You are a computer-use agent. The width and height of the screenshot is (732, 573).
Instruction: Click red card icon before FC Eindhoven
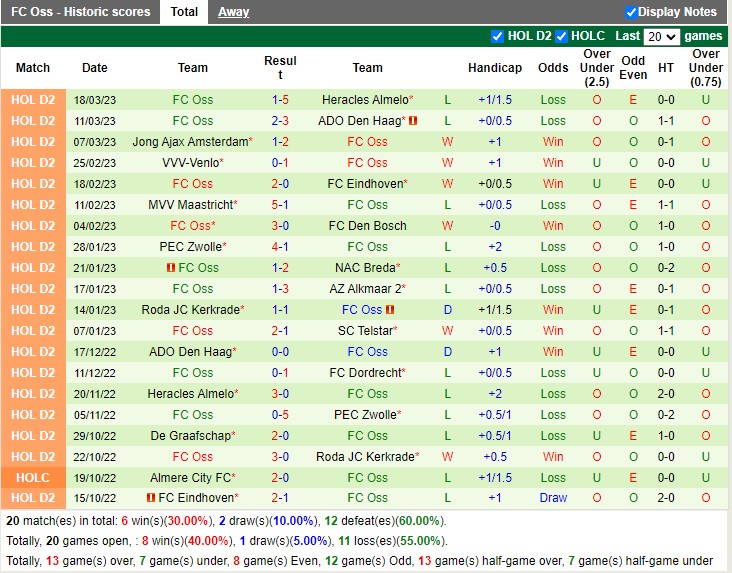tap(150, 498)
